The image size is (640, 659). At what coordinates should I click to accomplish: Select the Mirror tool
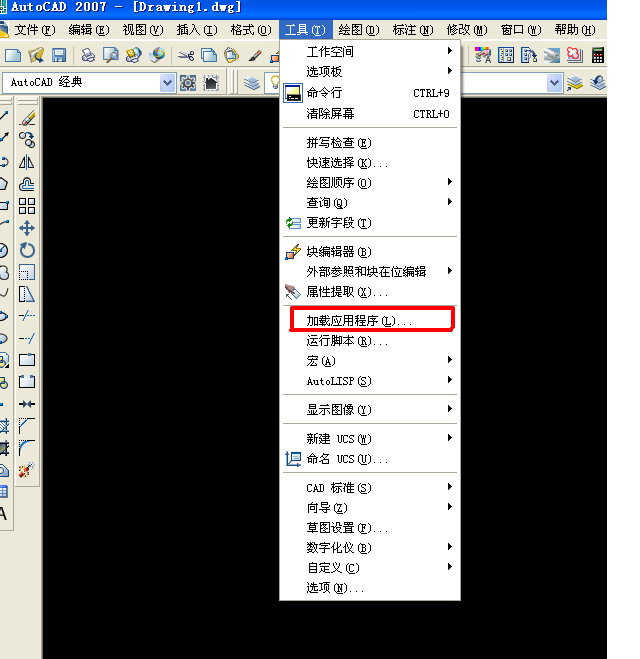click(x=27, y=162)
